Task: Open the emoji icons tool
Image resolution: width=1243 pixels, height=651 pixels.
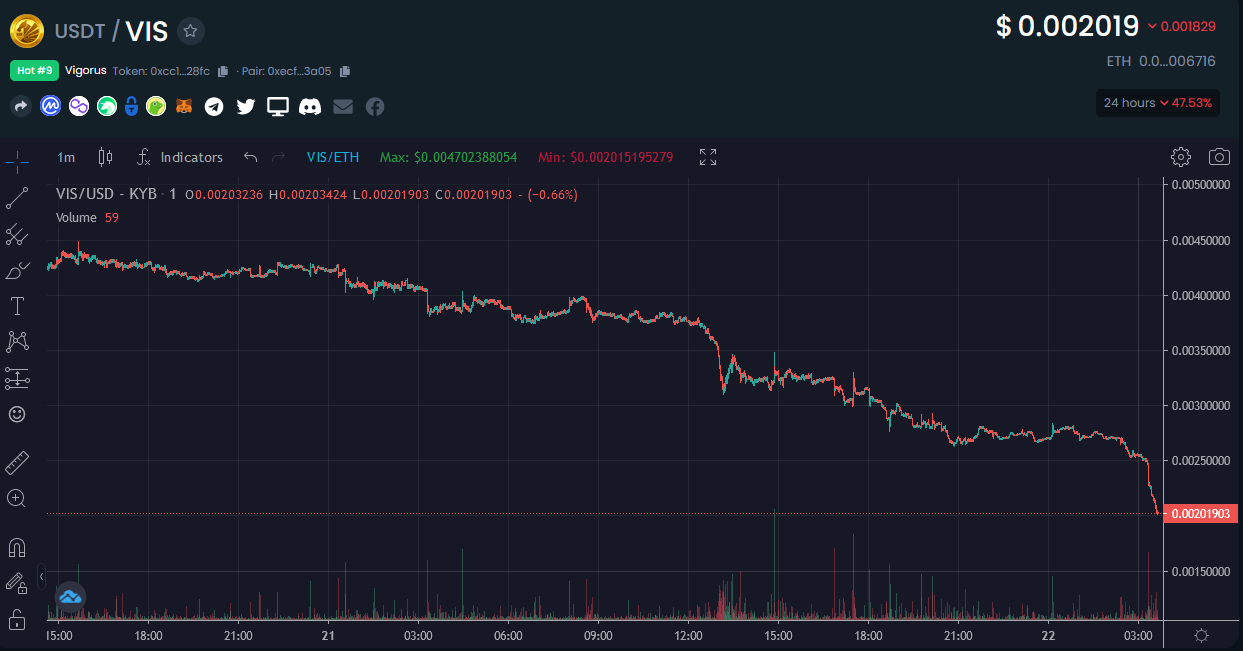Action: click(x=17, y=413)
